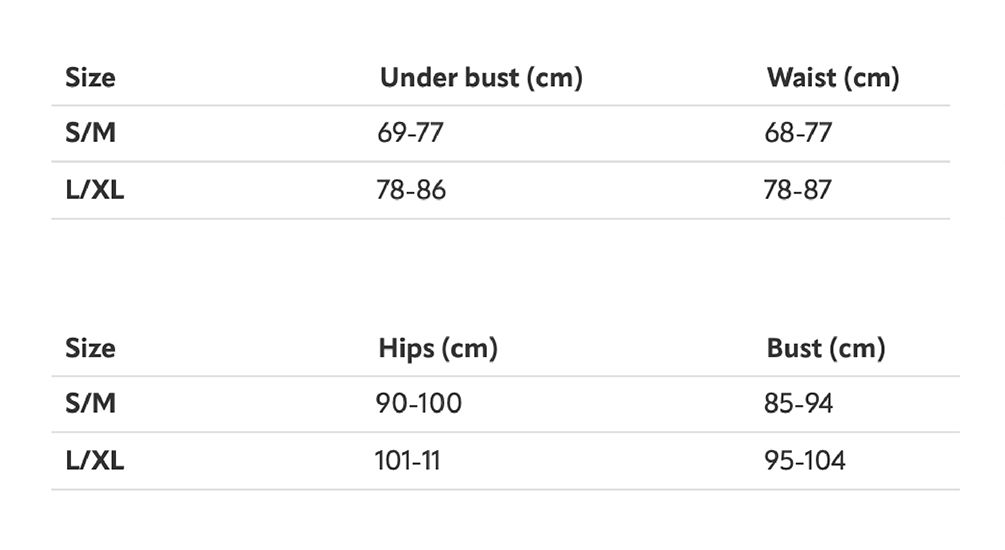Select S/M in the hips table
The height and width of the screenshot is (550, 1005).
pyautogui.click(x=90, y=404)
